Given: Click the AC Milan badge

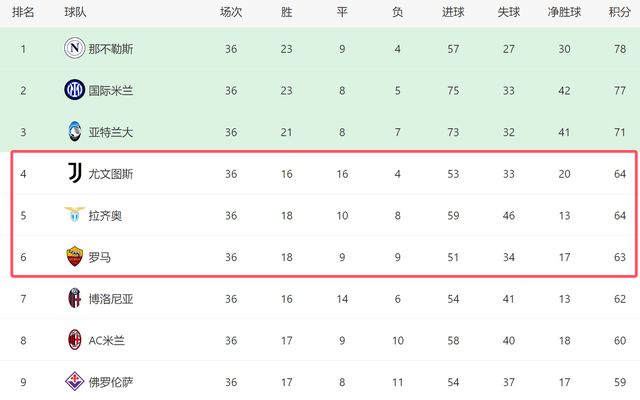Looking at the screenshot, I should tap(74, 339).
